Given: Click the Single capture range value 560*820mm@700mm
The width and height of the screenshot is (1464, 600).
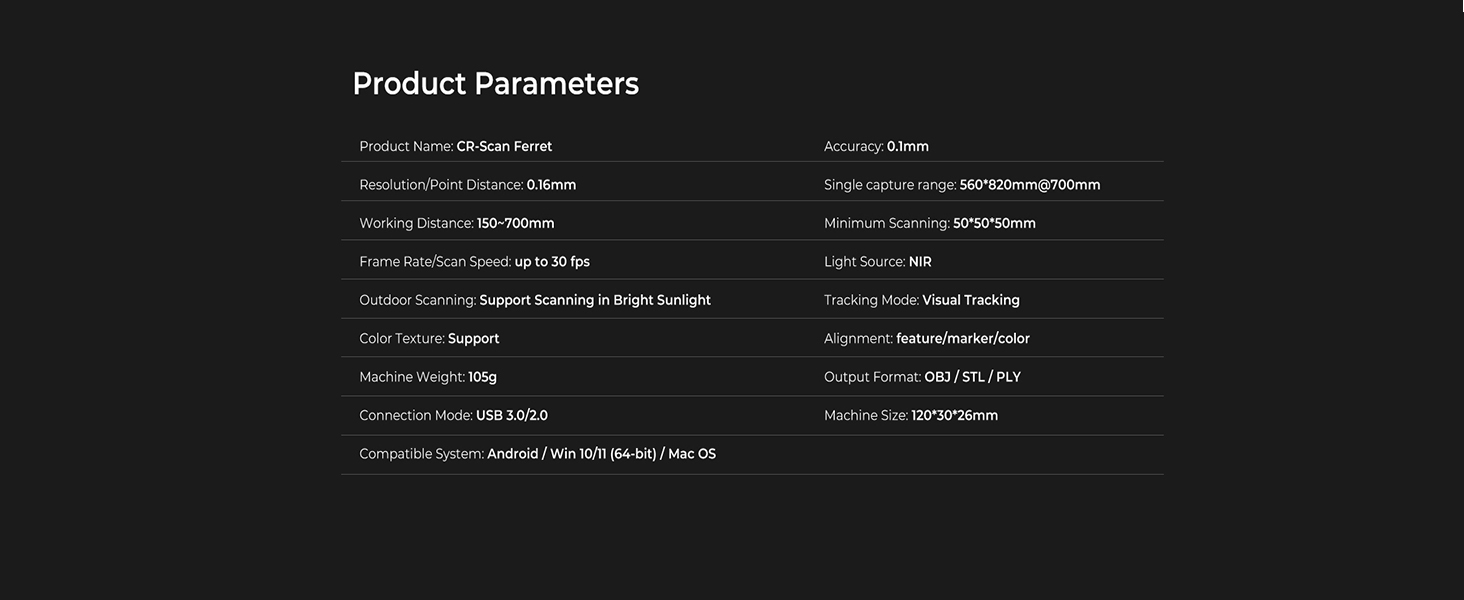Looking at the screenshot, I should [1029, 185].
